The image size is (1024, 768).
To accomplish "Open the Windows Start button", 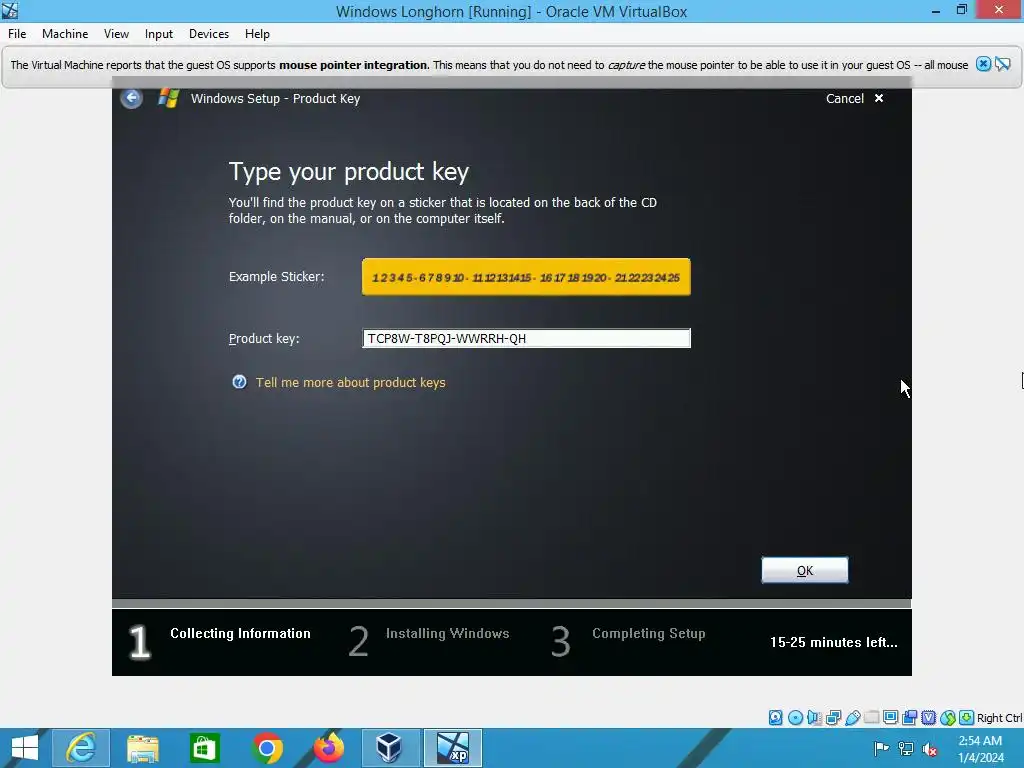I will (25, 748).
